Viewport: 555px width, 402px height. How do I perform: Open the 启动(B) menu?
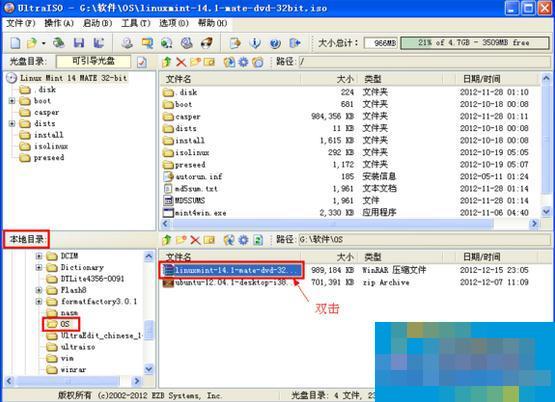tap(97, 23)
